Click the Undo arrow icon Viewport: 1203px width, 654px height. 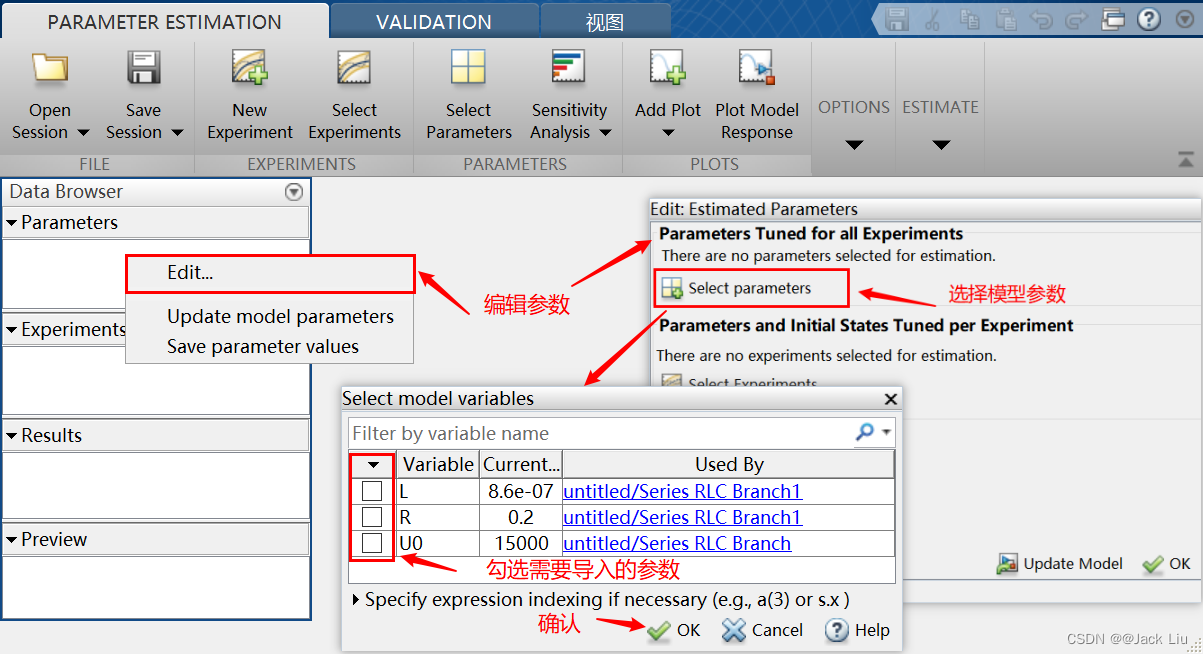point(1041,19)
